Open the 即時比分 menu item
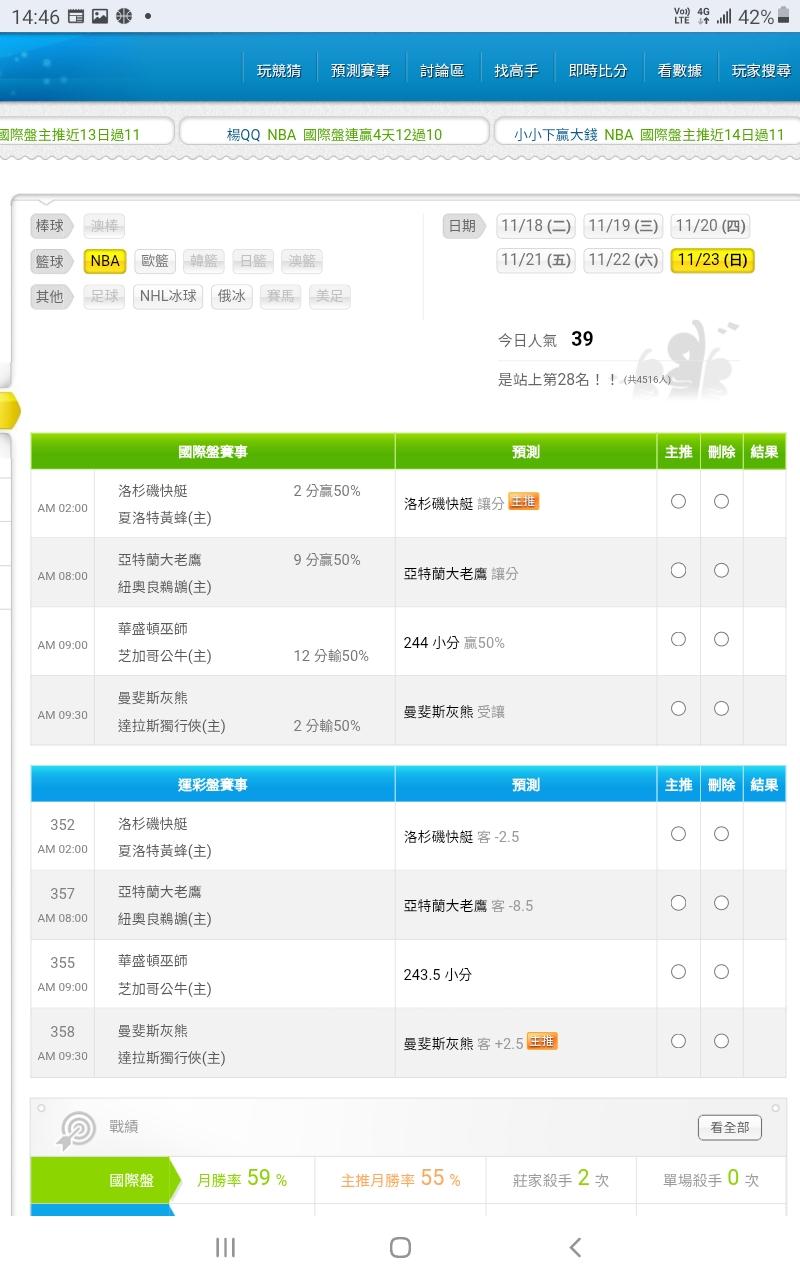 tap(598, 71)
